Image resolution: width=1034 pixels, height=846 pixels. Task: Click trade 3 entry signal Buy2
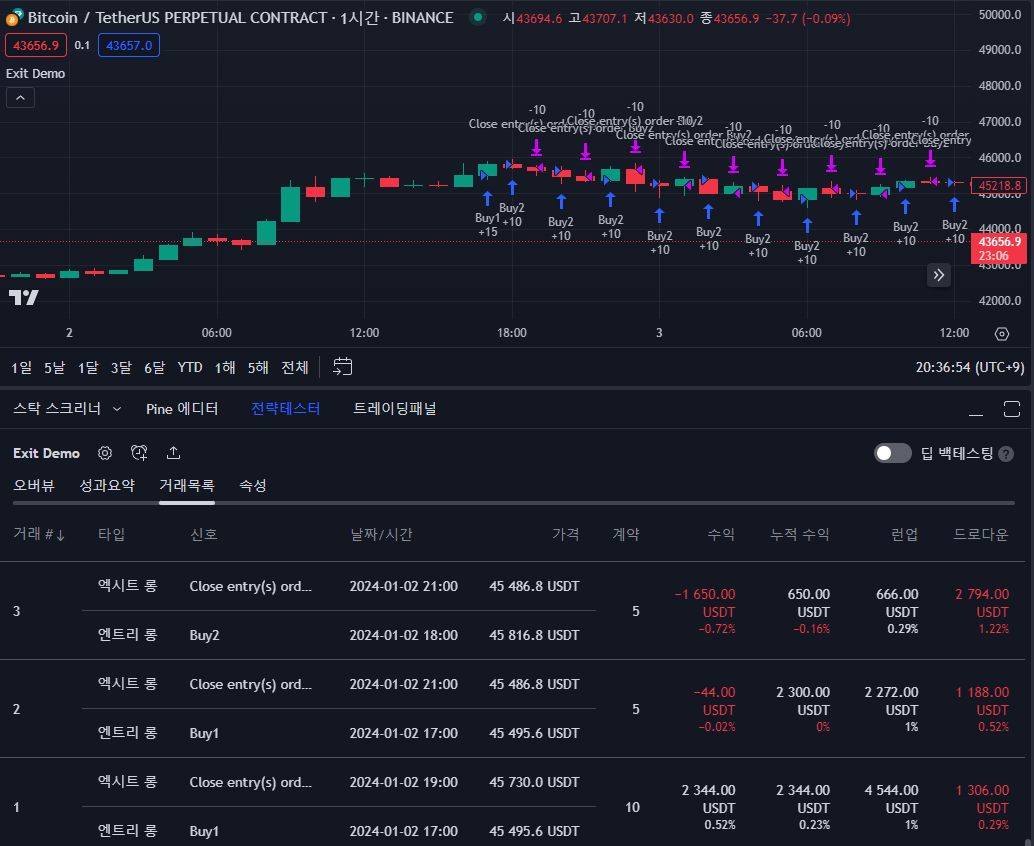[x=204, y=635]
